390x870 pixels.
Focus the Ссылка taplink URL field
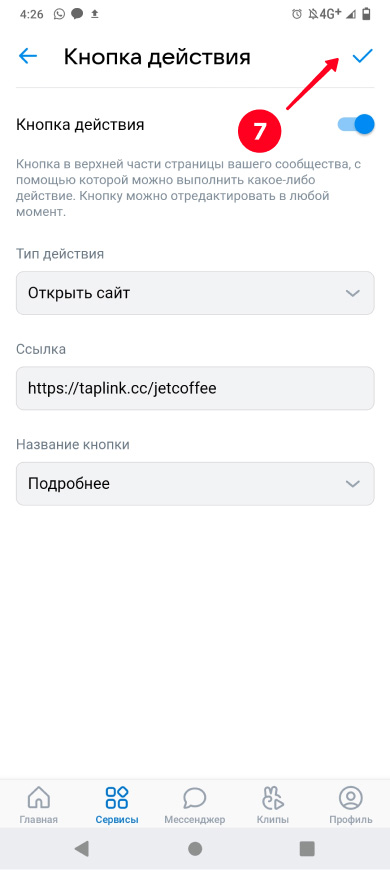point(195,388)
